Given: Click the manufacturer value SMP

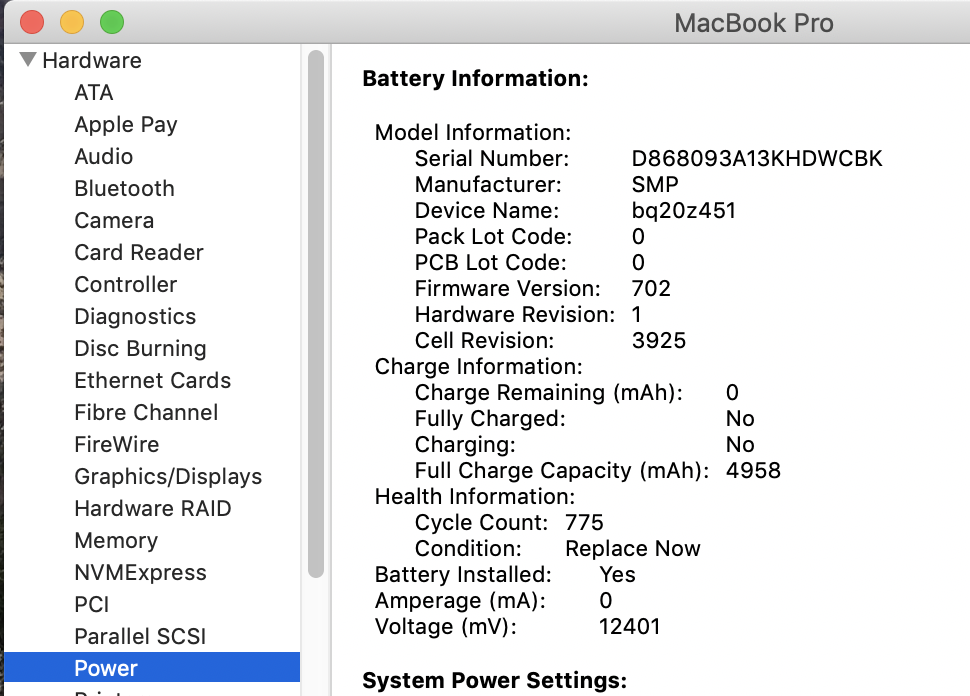Looking at the screenshot, I should click(x=655, y=185).
